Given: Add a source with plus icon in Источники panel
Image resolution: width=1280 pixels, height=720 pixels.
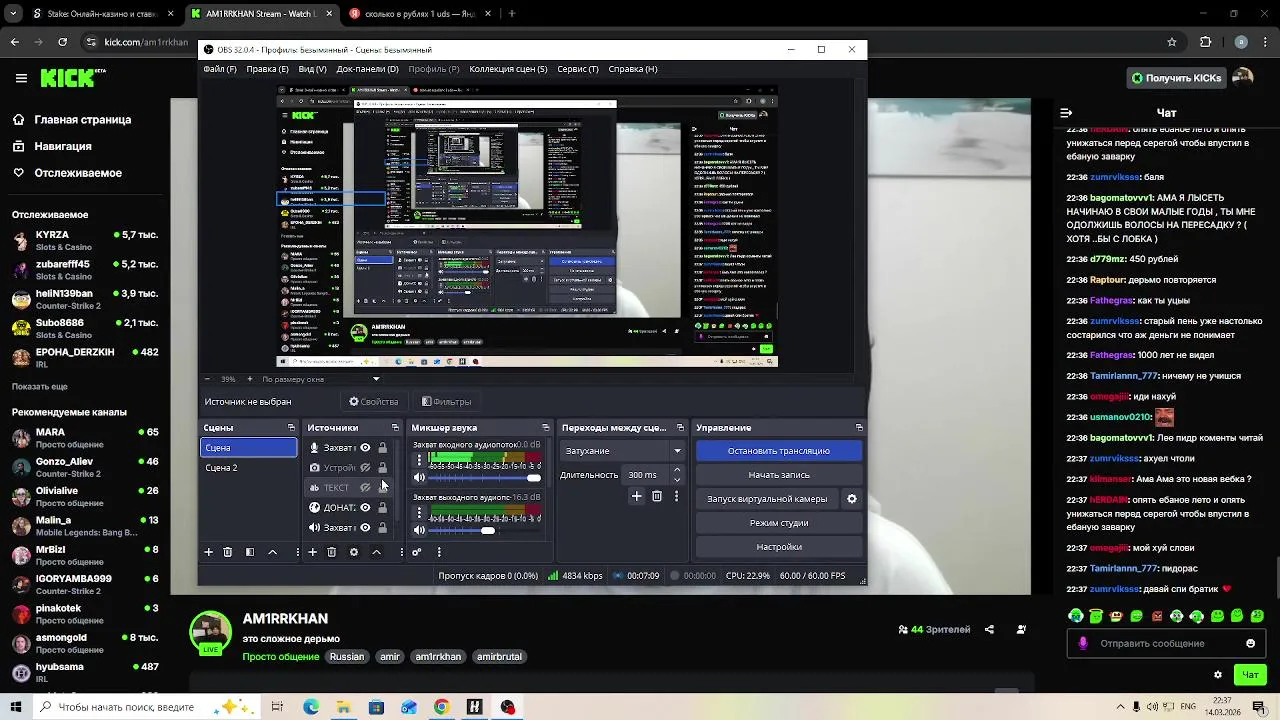Looking at the screenshot, I should [312, 552].
